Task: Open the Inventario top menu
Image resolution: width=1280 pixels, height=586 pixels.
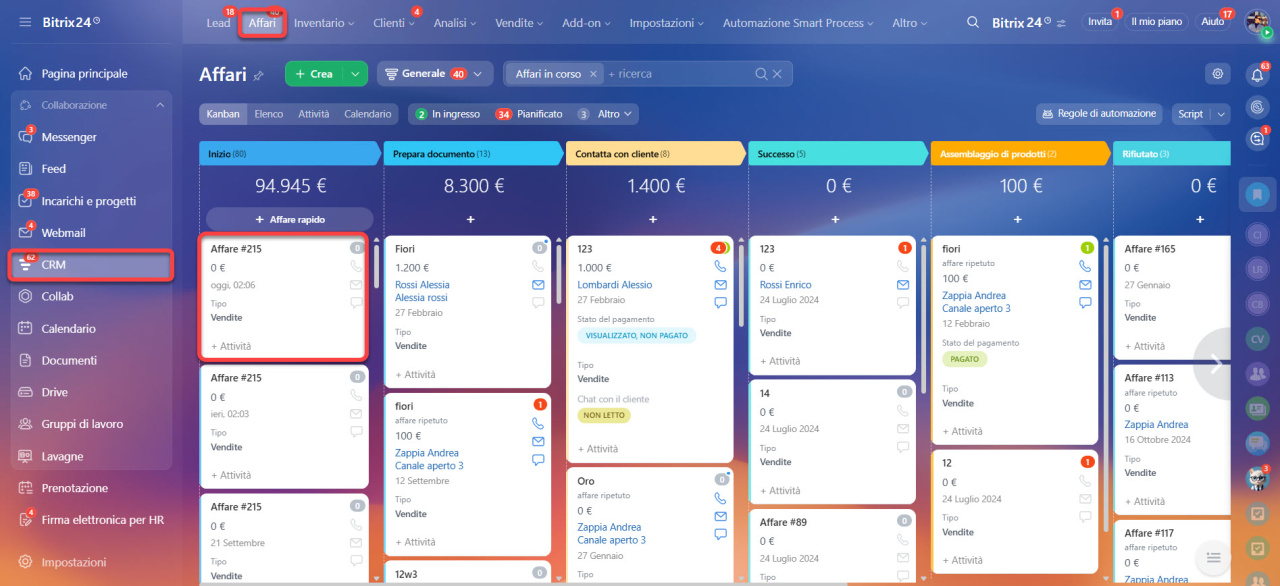Action: tap(324, 23)
